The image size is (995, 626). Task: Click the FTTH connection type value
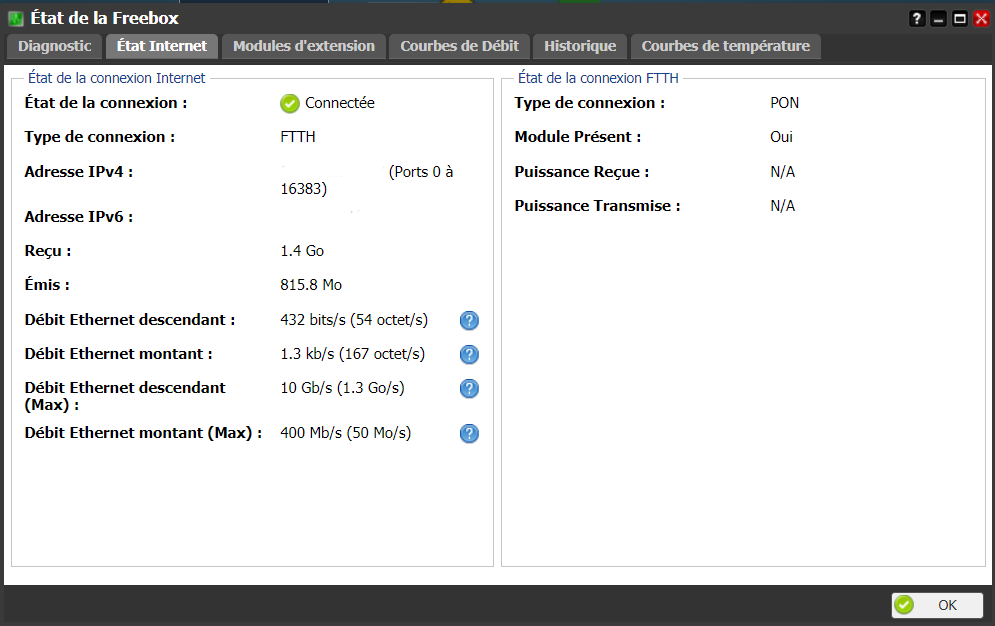click(x=298, y=137)
